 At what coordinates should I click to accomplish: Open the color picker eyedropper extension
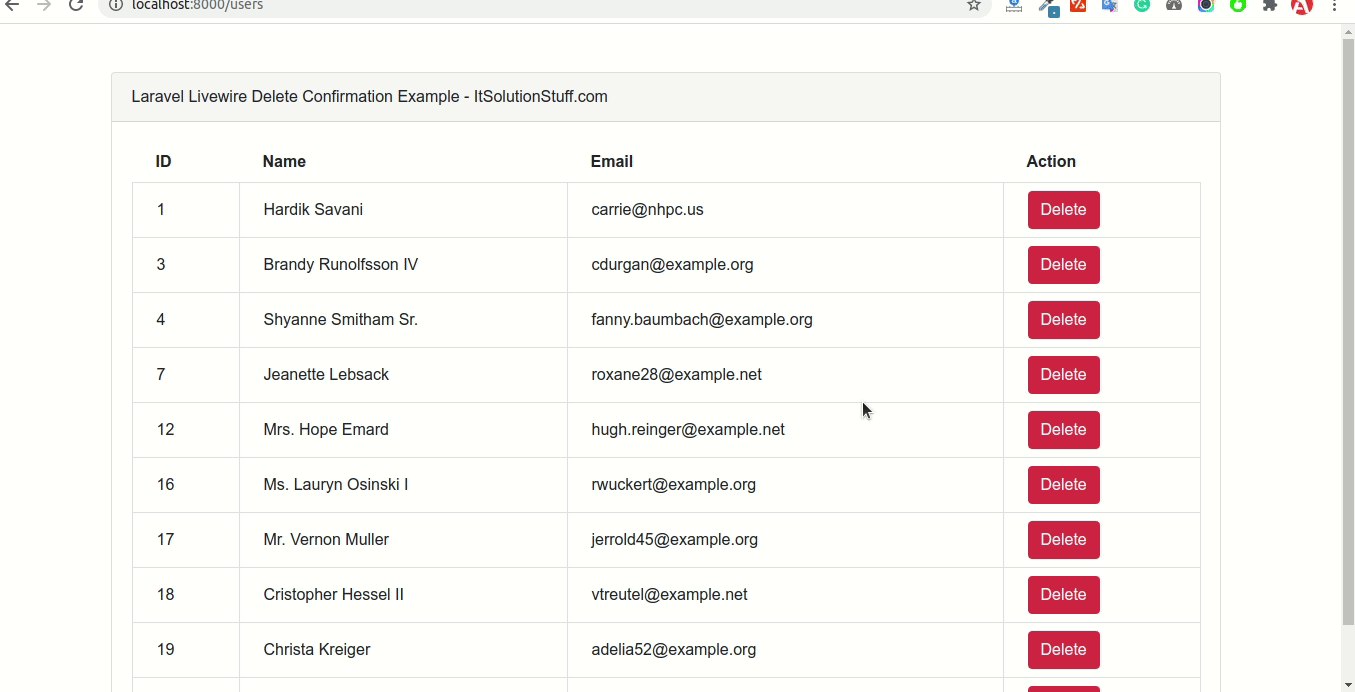(x=1047, y=6)
